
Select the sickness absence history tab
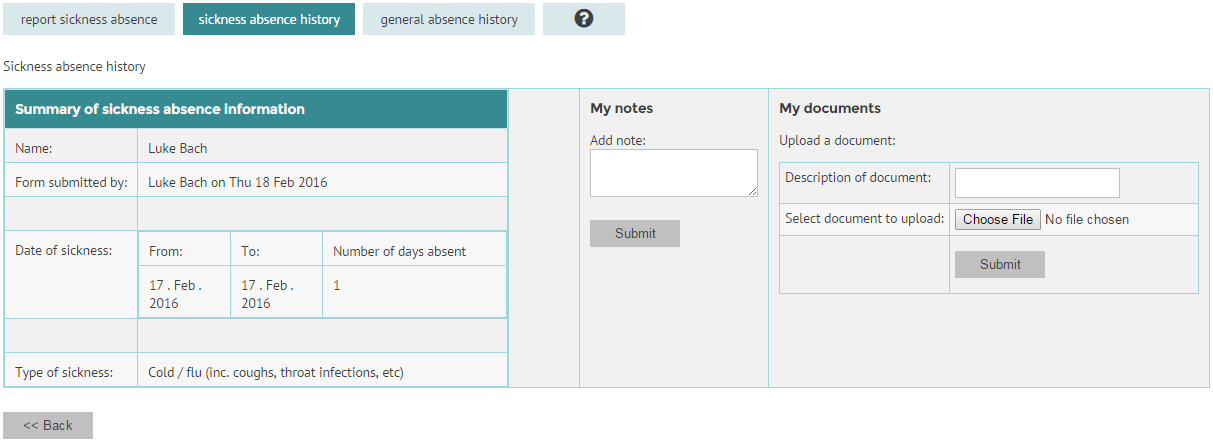click(269, 19)
